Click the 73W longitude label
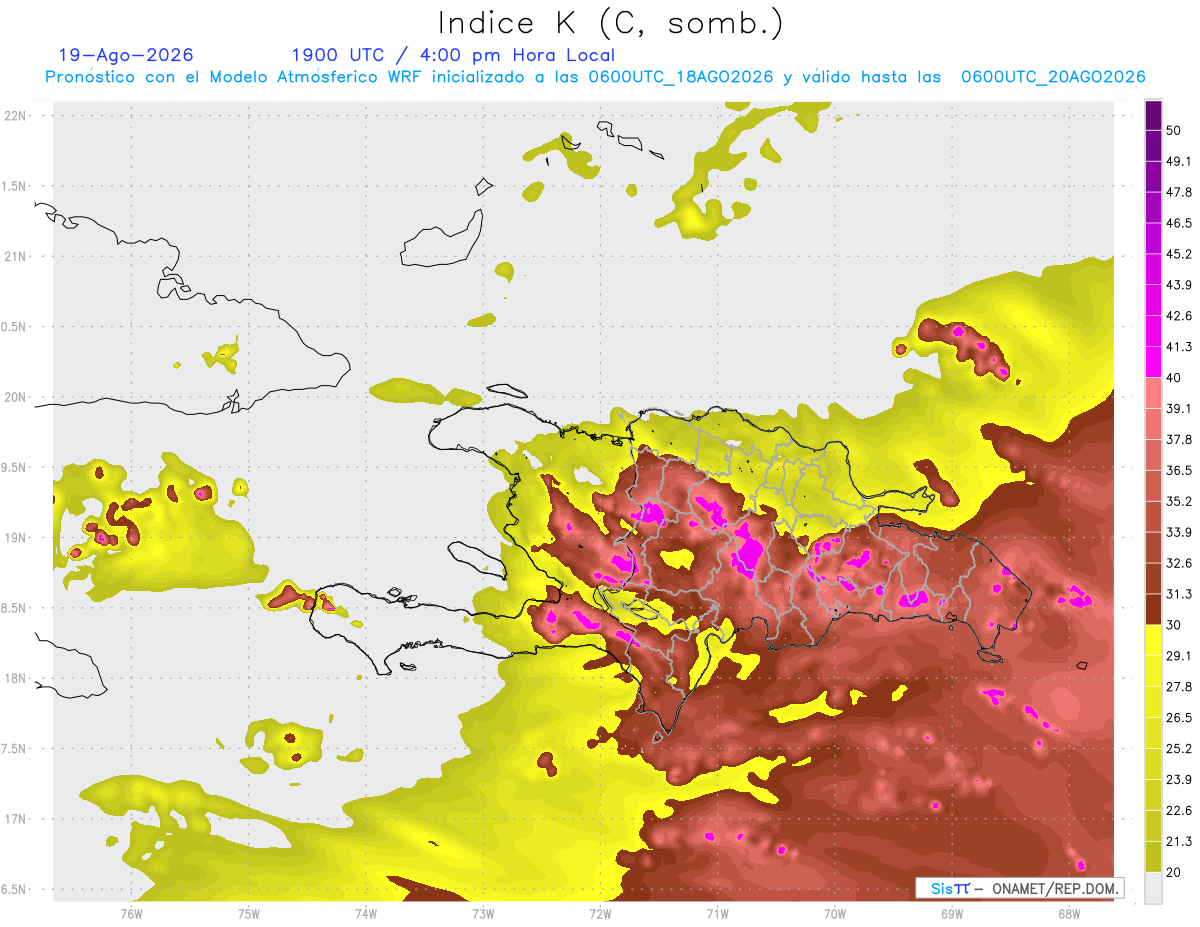The image size is (1200, 927). coord(483,913)
